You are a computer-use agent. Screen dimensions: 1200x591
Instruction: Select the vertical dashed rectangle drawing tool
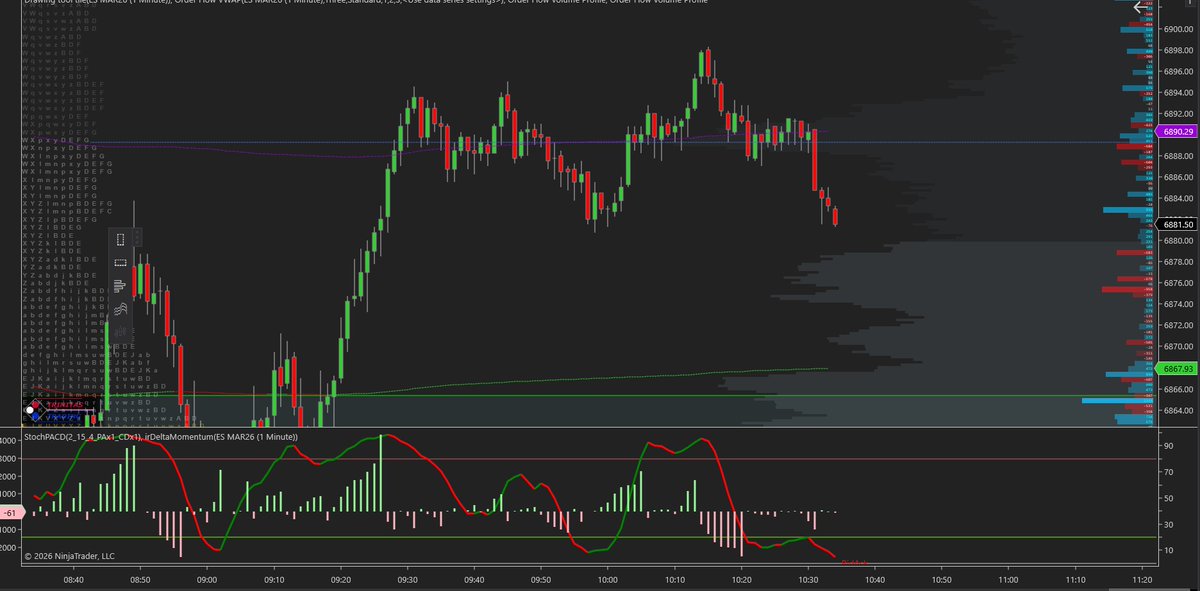coord(120,239)
